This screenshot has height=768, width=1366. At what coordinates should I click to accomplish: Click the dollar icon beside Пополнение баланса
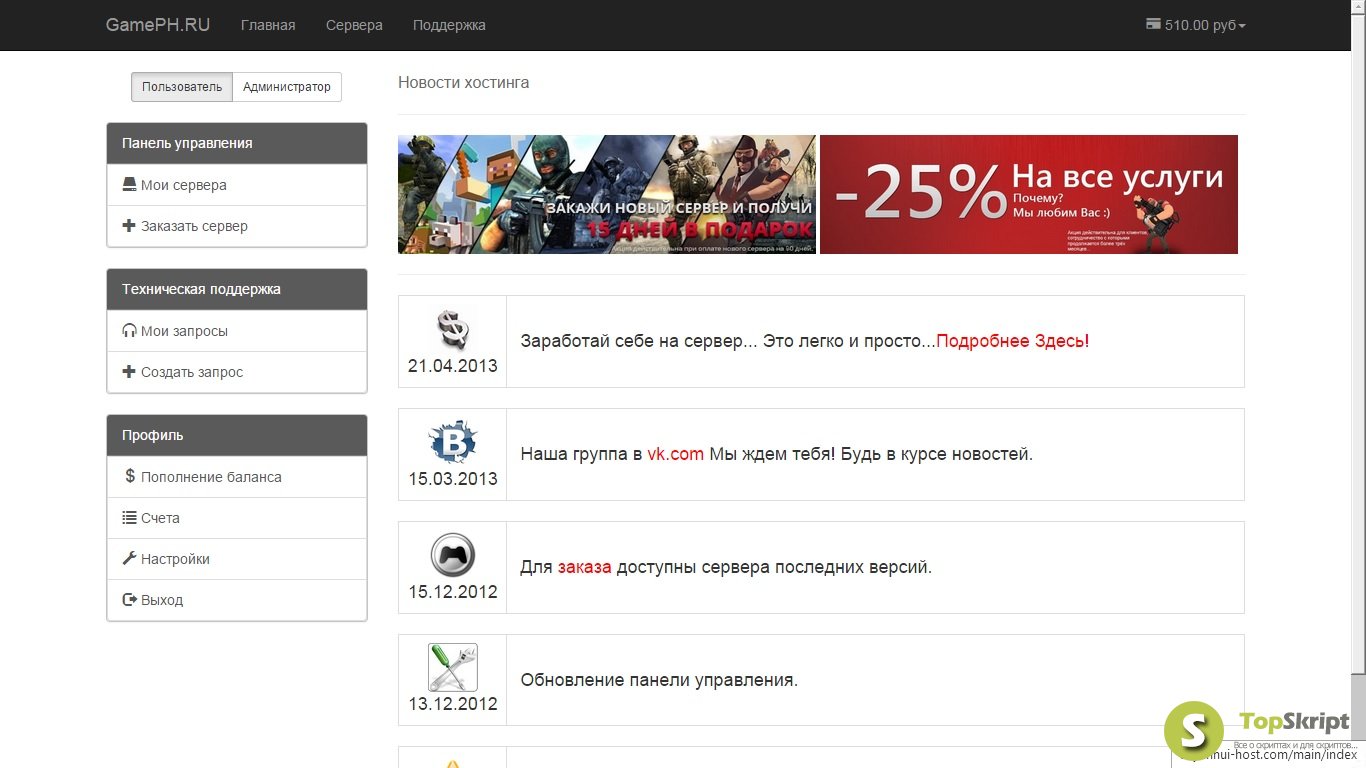coord(130,476)
